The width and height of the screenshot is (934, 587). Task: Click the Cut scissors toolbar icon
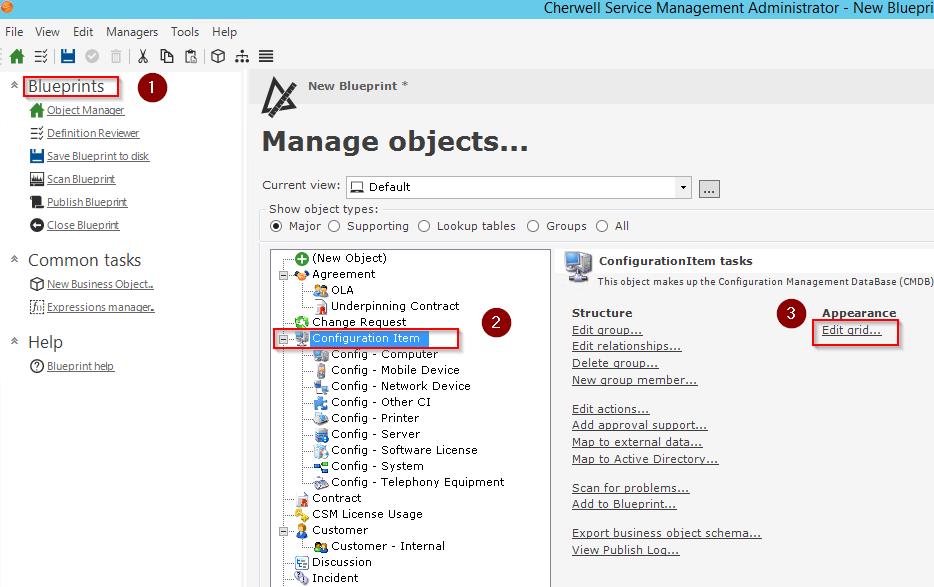point(143,56)
